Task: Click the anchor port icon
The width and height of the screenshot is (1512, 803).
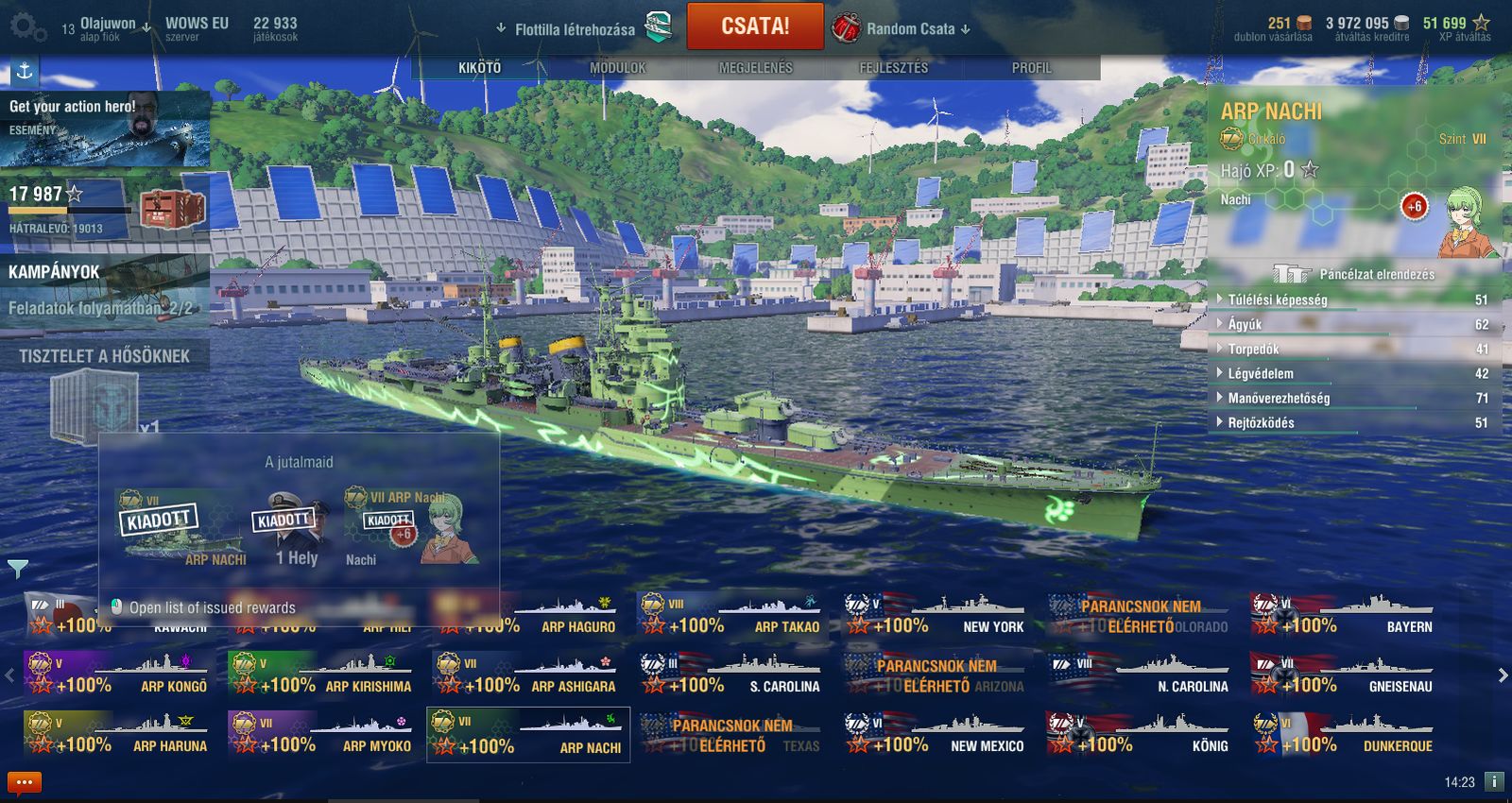Action: coord(25,71)
